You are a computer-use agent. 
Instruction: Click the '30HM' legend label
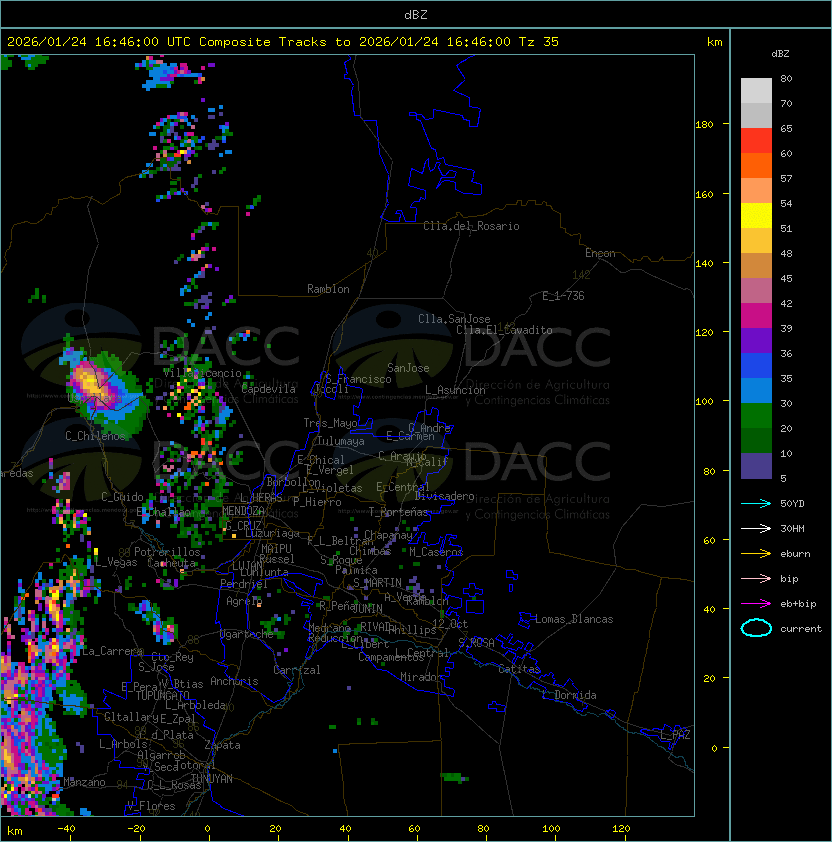coord(792,528)
